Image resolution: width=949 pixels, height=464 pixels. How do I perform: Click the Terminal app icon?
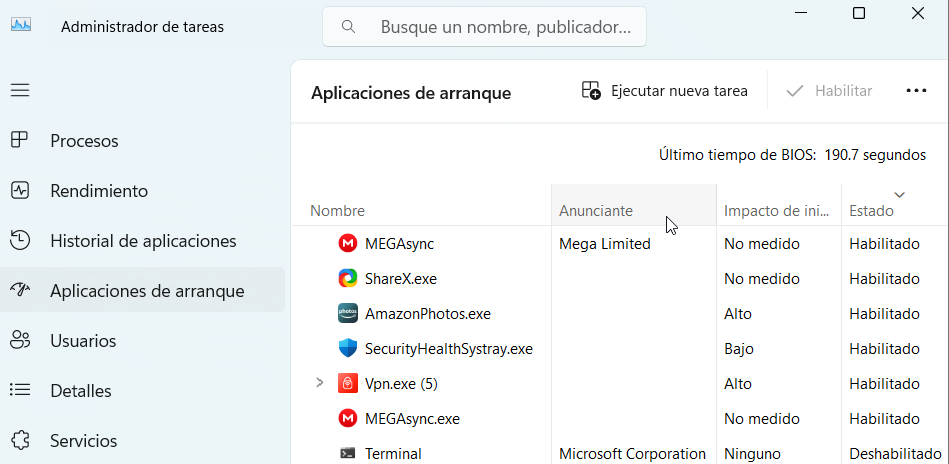[x=348, y=453]
